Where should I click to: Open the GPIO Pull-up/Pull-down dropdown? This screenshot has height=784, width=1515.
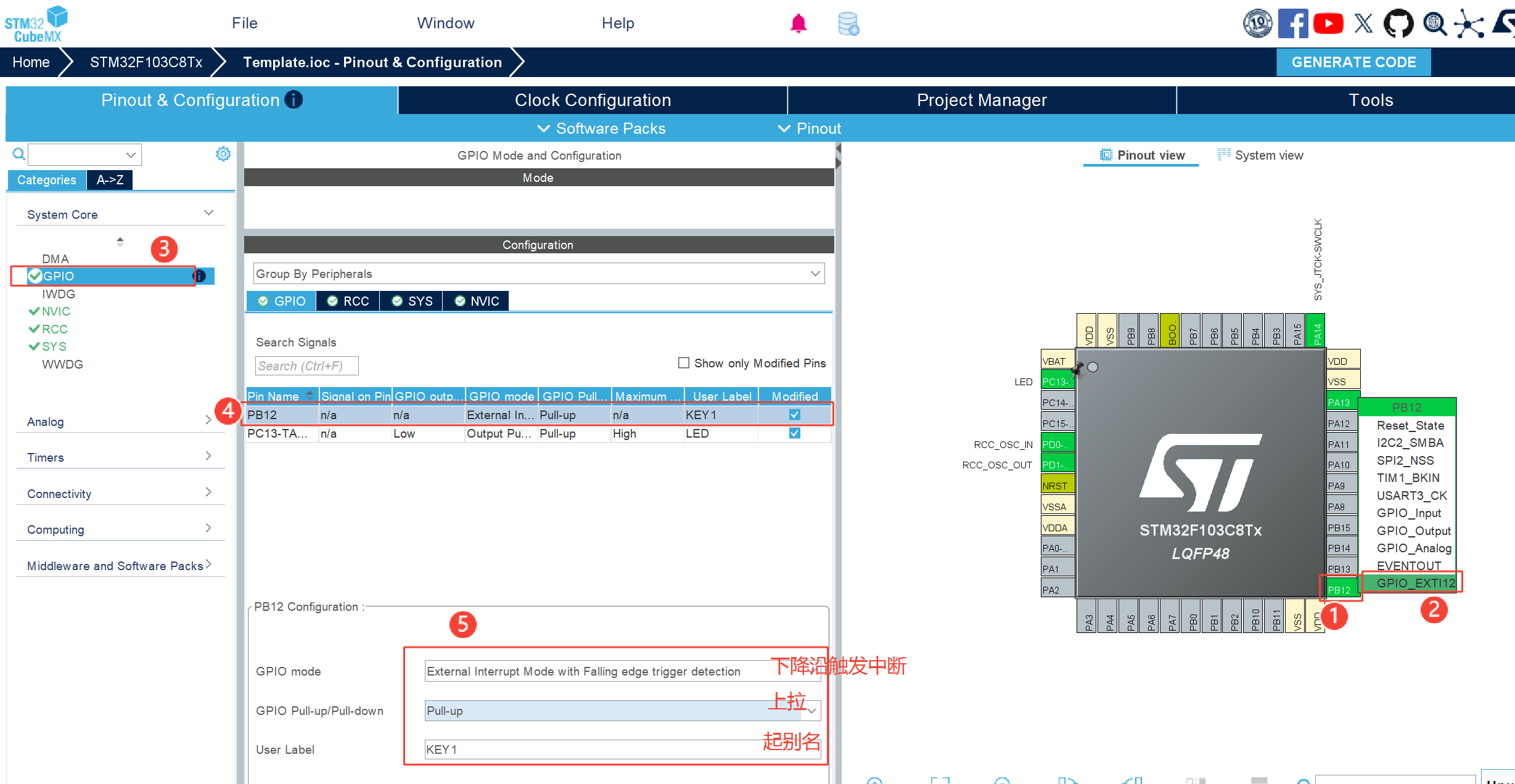click(x=623, y=711)
